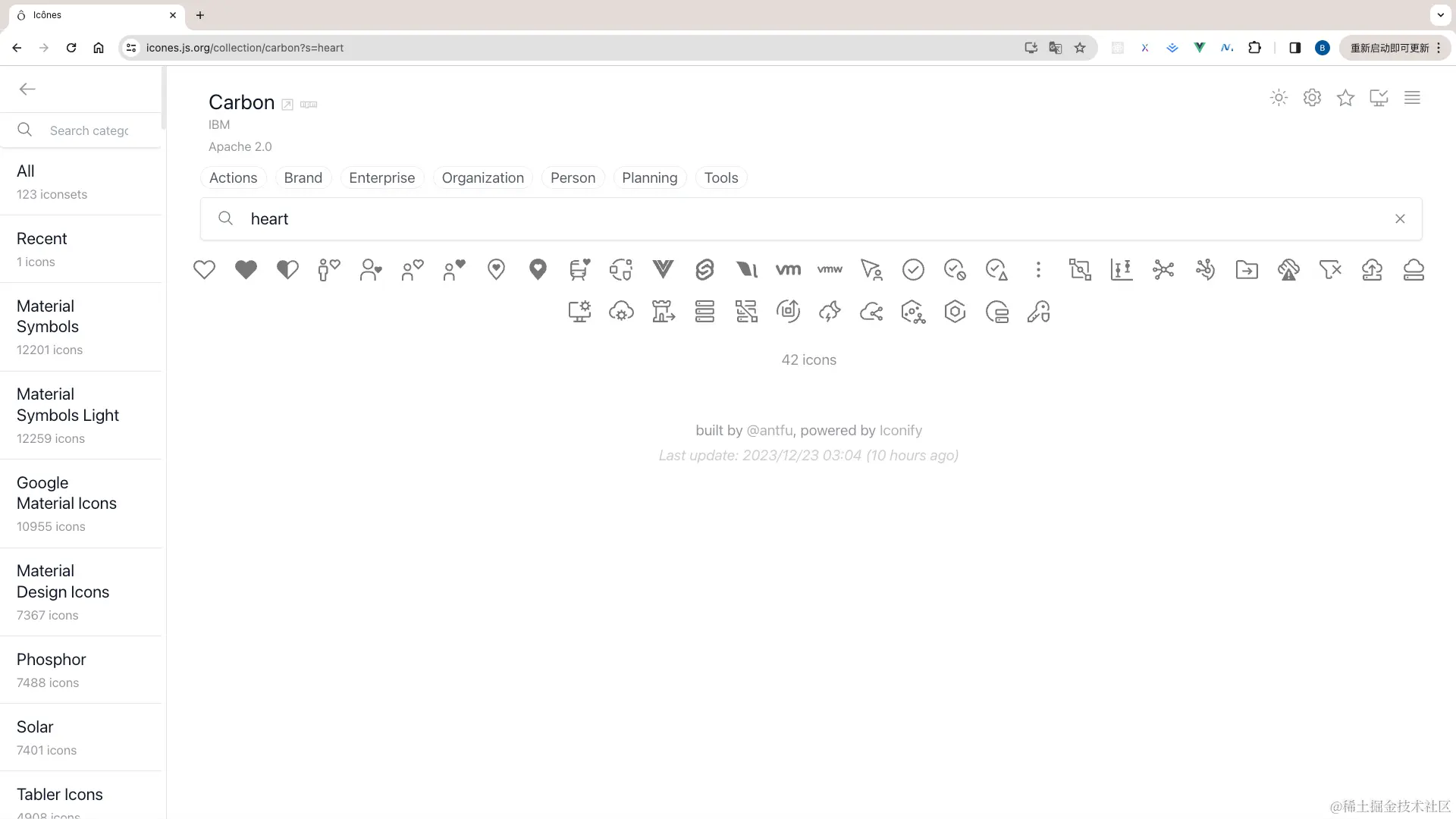Click the person with heart icon

tap(329, 269)
